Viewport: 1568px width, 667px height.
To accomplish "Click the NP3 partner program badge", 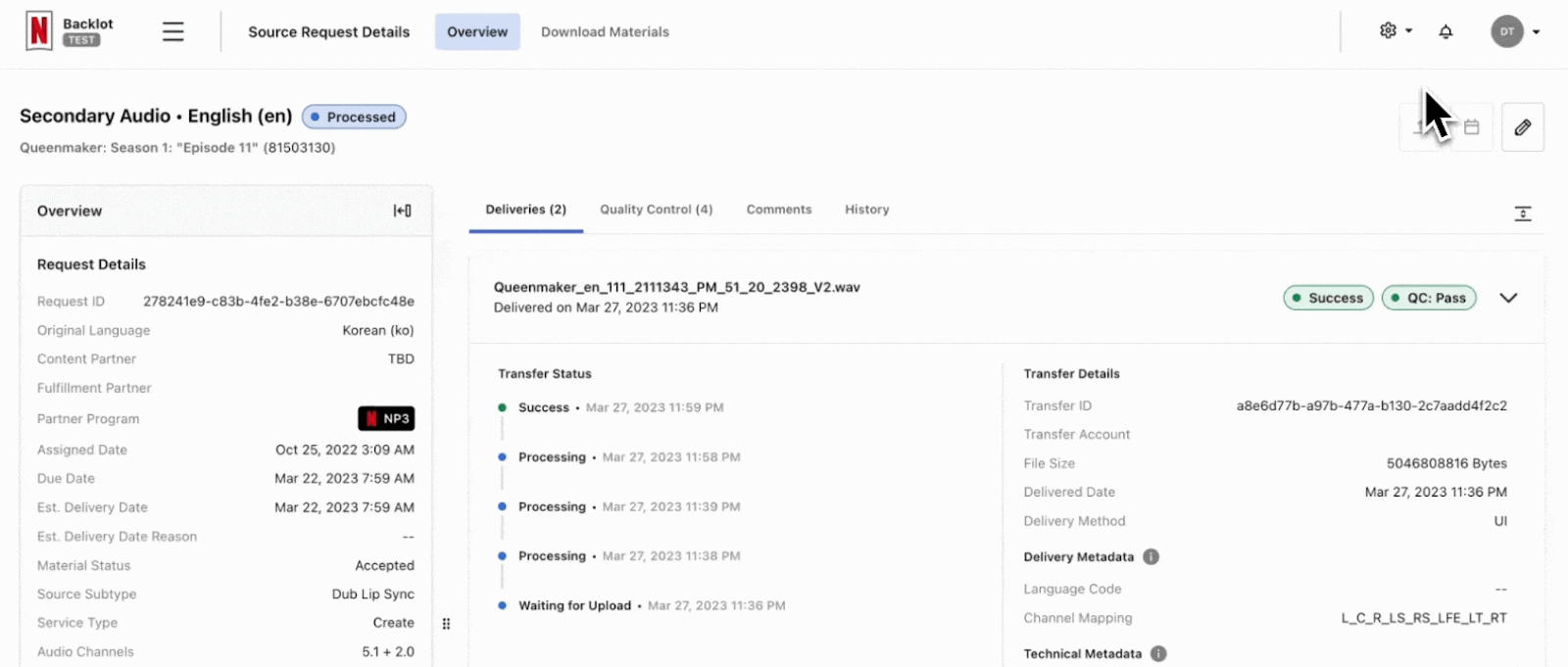I will [x=386, y=418].
